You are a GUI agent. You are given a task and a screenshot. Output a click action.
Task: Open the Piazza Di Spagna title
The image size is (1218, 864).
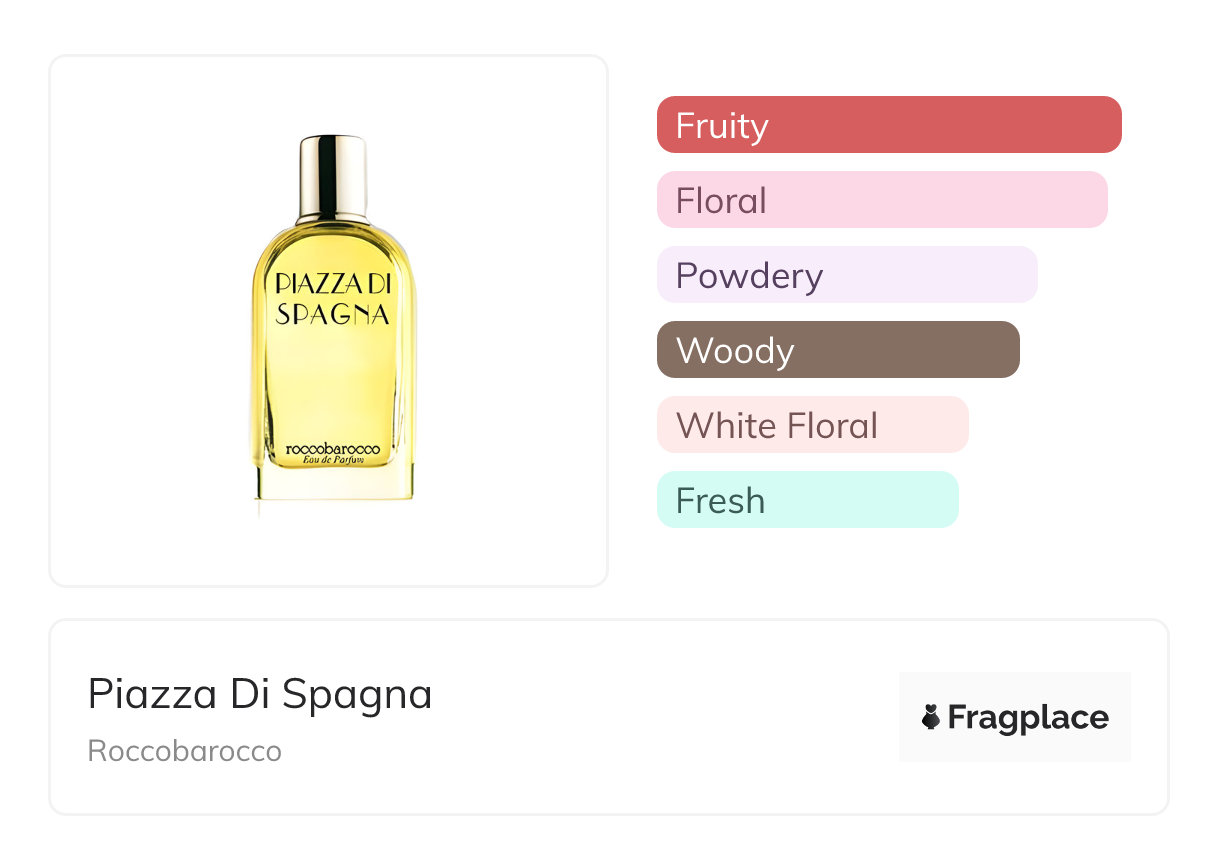[x=260, y=694]
